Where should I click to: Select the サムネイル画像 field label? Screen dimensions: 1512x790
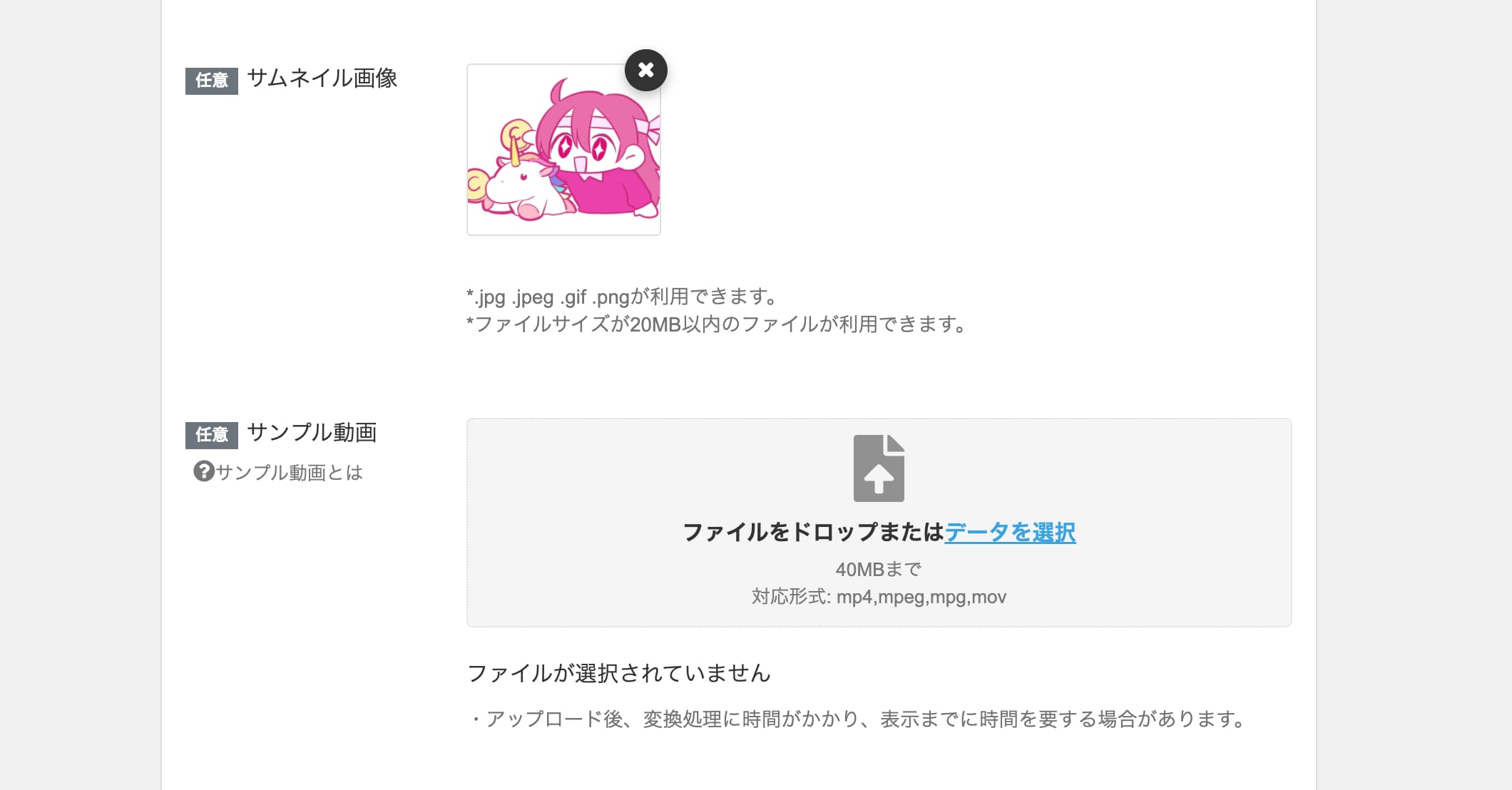click(x=322, y=78)
